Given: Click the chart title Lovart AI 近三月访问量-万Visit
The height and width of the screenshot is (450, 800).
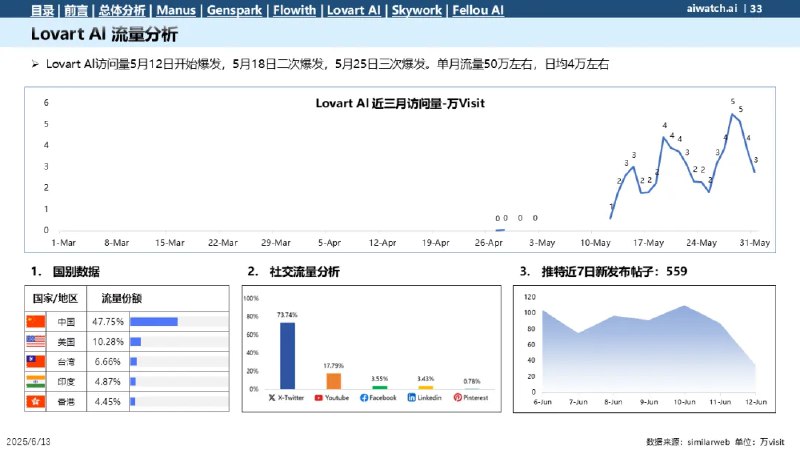Looking at the screenshot, I should pos(400,104).
